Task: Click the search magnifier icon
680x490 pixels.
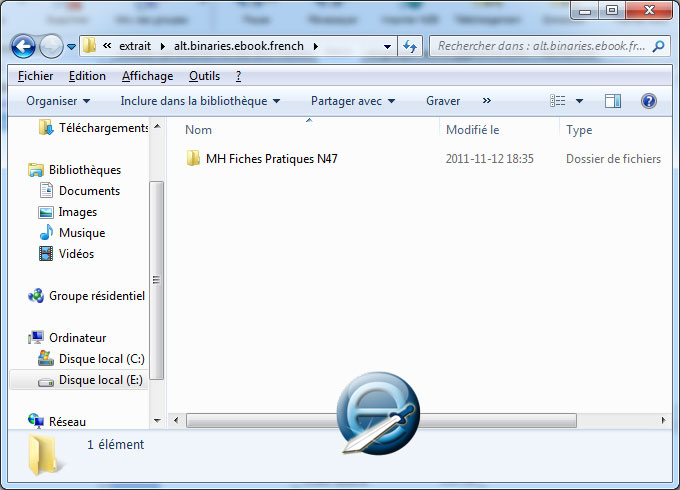Action: pos(658,46)
